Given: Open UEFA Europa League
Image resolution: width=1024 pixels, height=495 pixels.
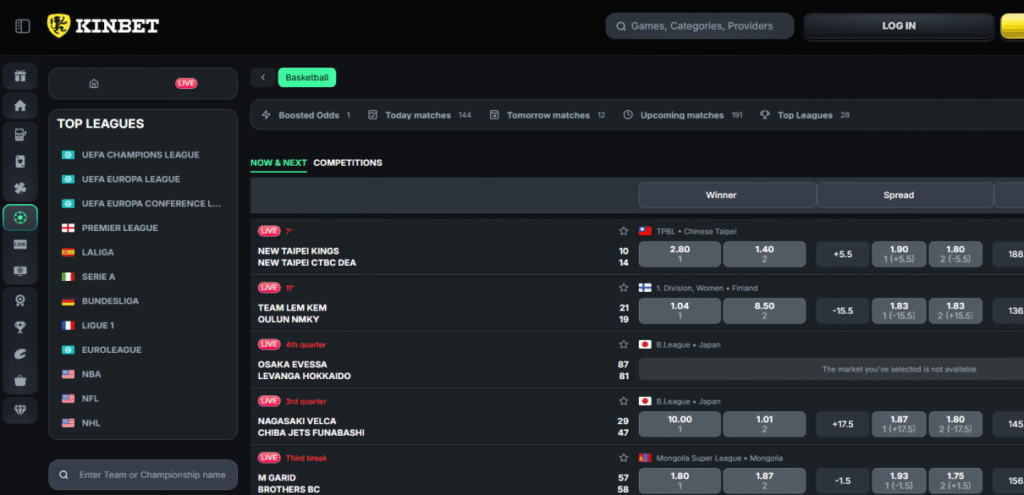Looking at the screenshot, I should (131, 179).
